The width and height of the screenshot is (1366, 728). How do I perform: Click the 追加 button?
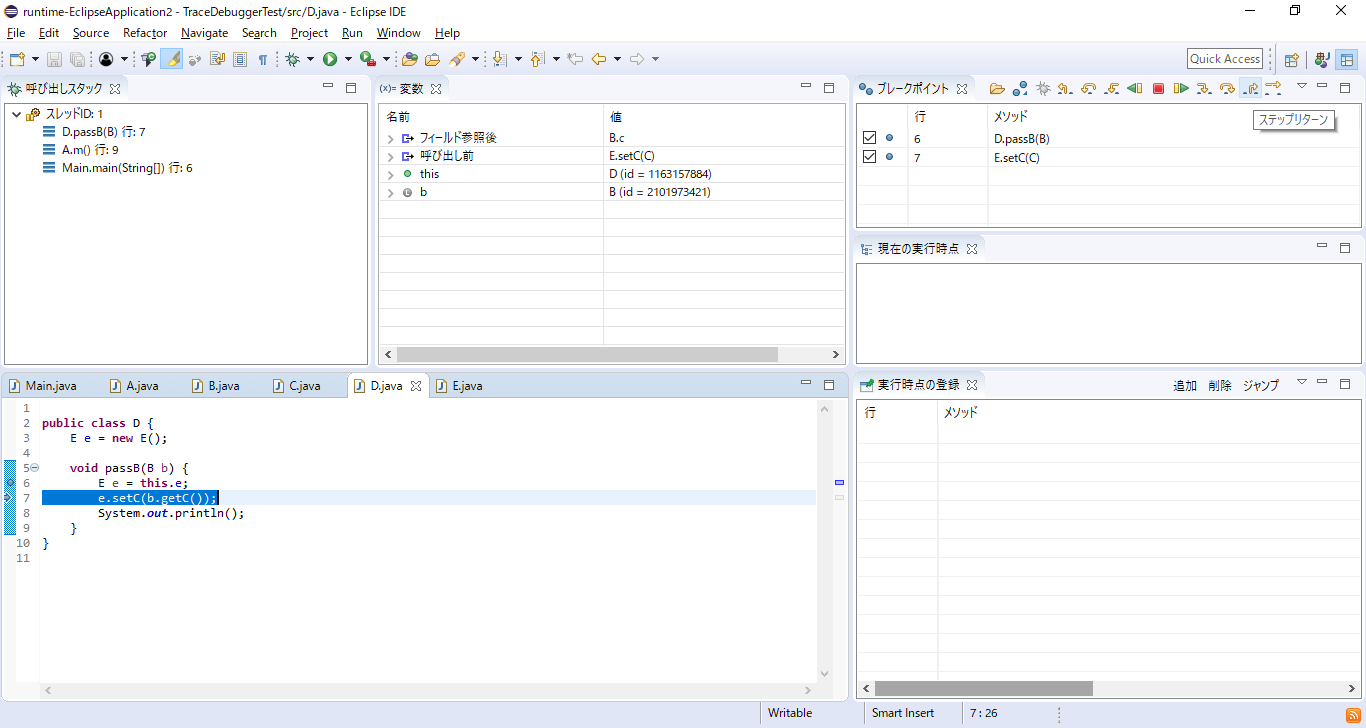[1185, 385]
